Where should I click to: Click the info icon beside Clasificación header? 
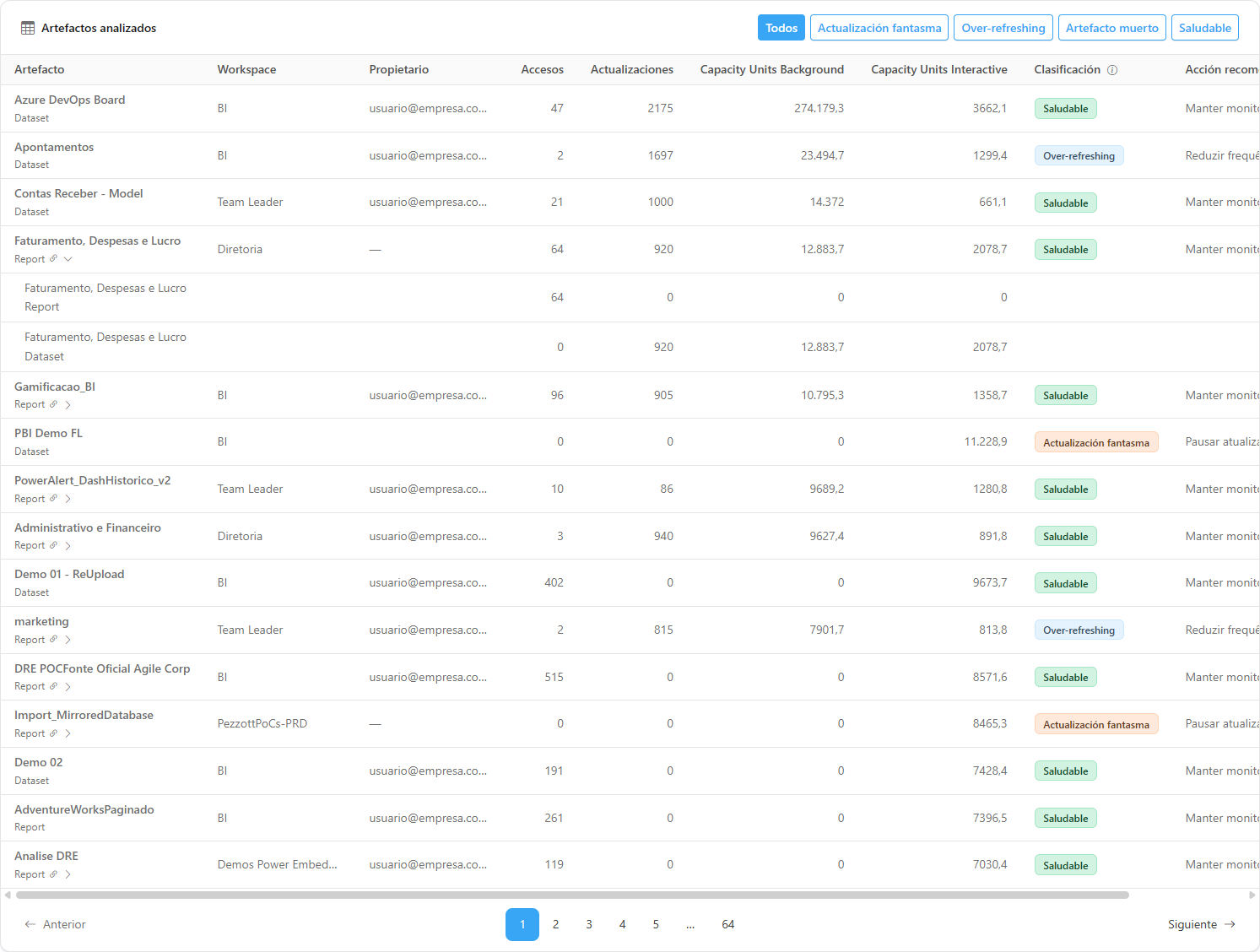tap(1112, 70)
